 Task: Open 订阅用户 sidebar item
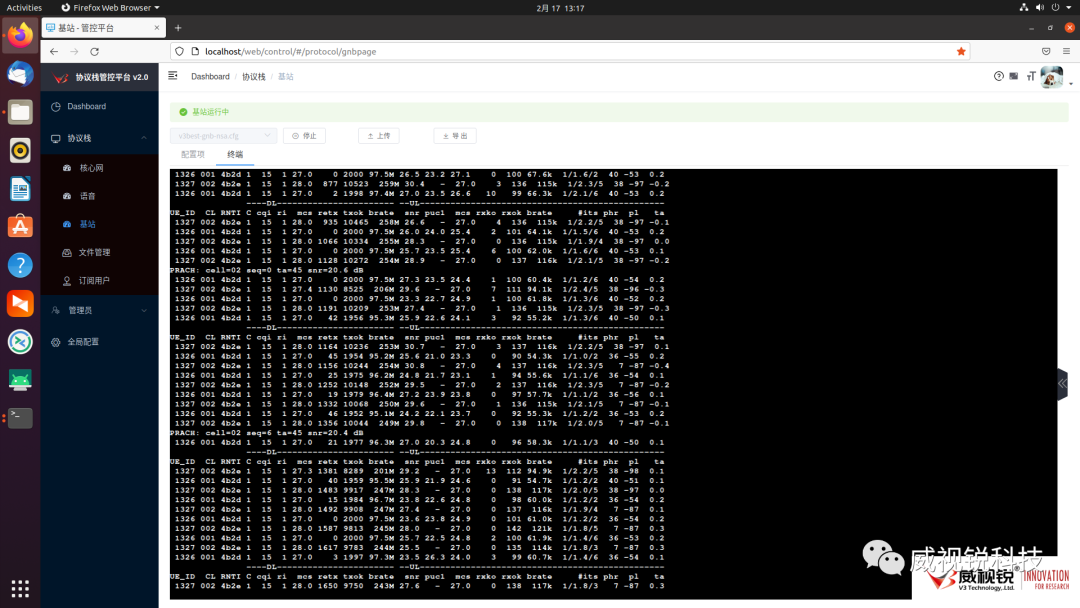[x=99, y=281]
